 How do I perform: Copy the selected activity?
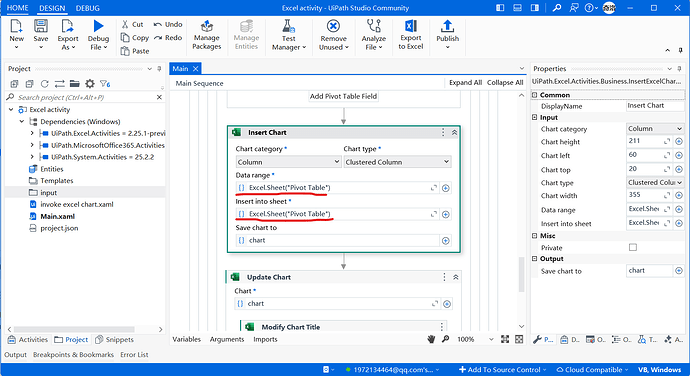tap(135, 38)
